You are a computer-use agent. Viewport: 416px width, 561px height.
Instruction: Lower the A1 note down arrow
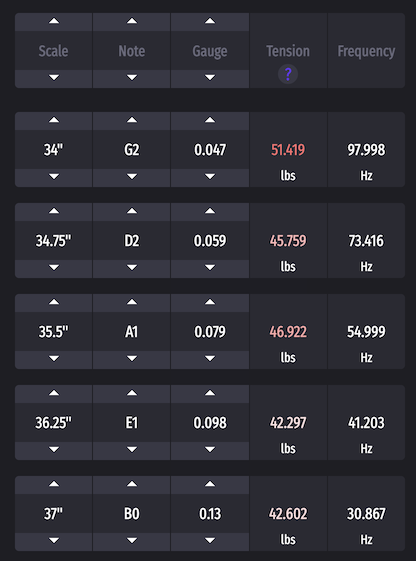coord(132,359)
